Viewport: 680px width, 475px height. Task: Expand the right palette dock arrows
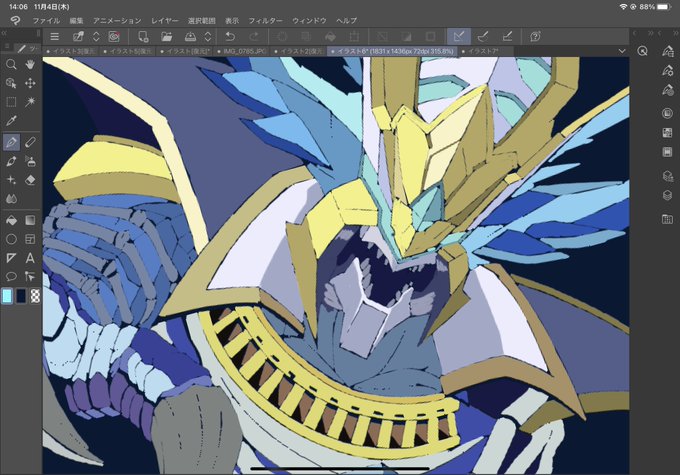(650, 33)
